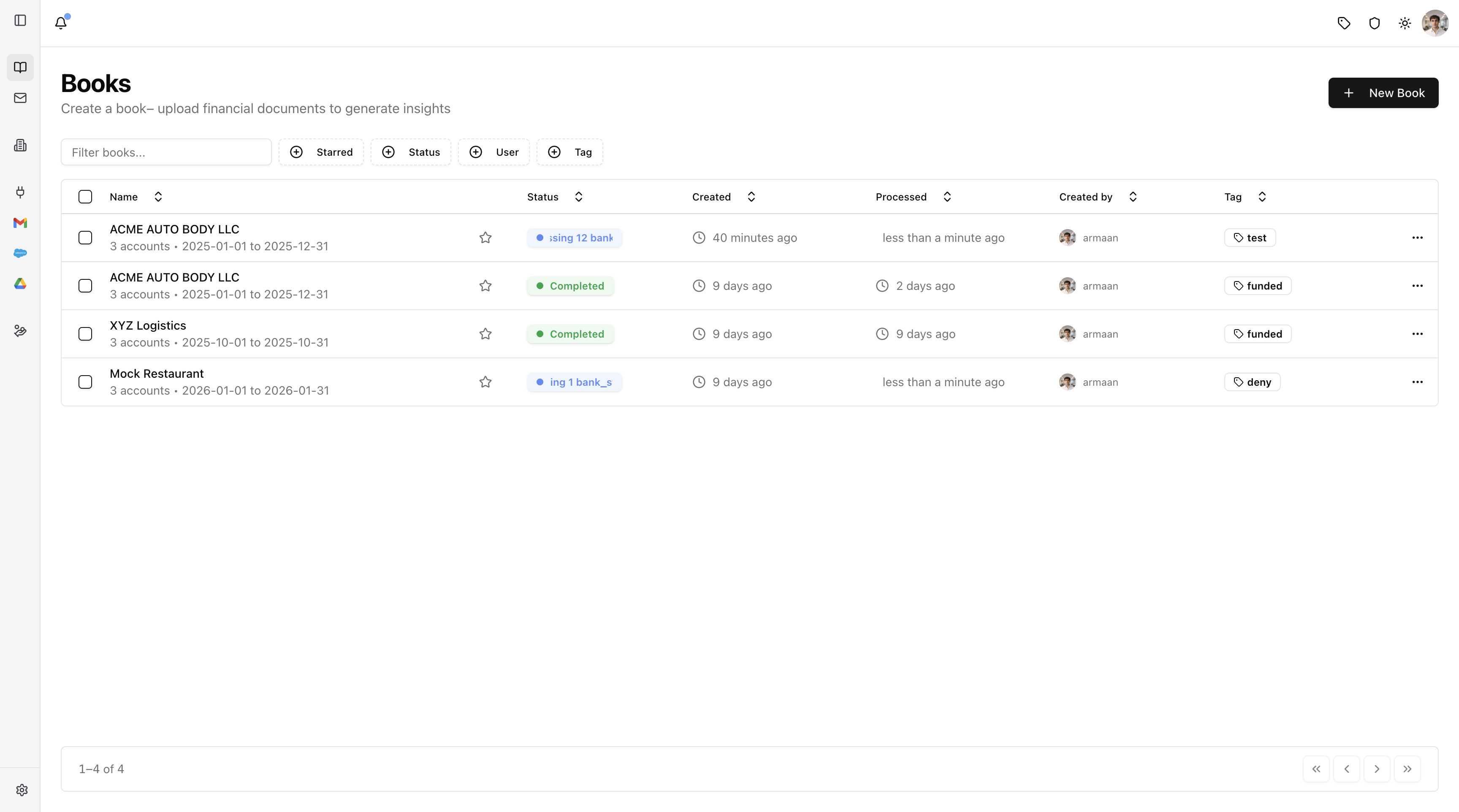The height and width of the screenshot is (812, 1459).
Task: Open the shield security icon
Action: coord(1374,23)
